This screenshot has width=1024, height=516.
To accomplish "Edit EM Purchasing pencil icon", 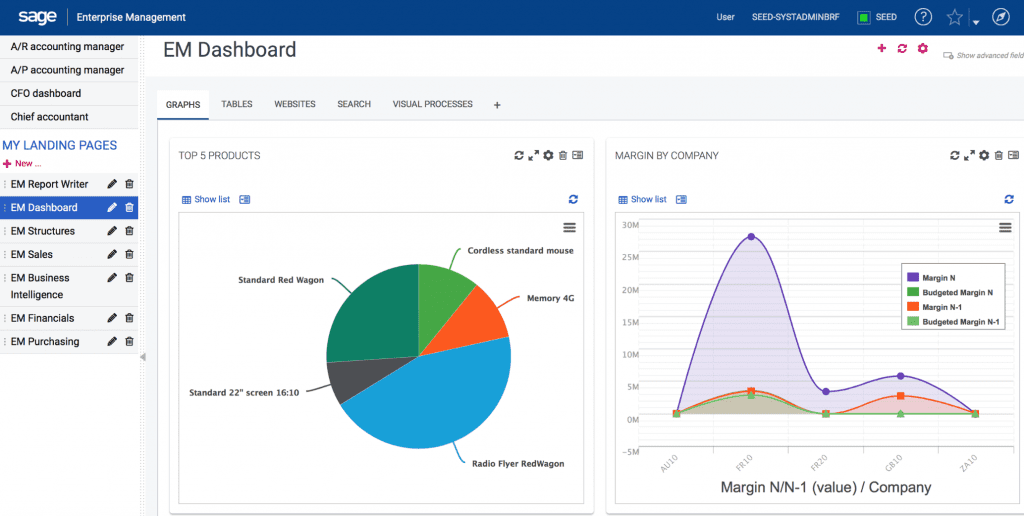I will pos(112,342).
